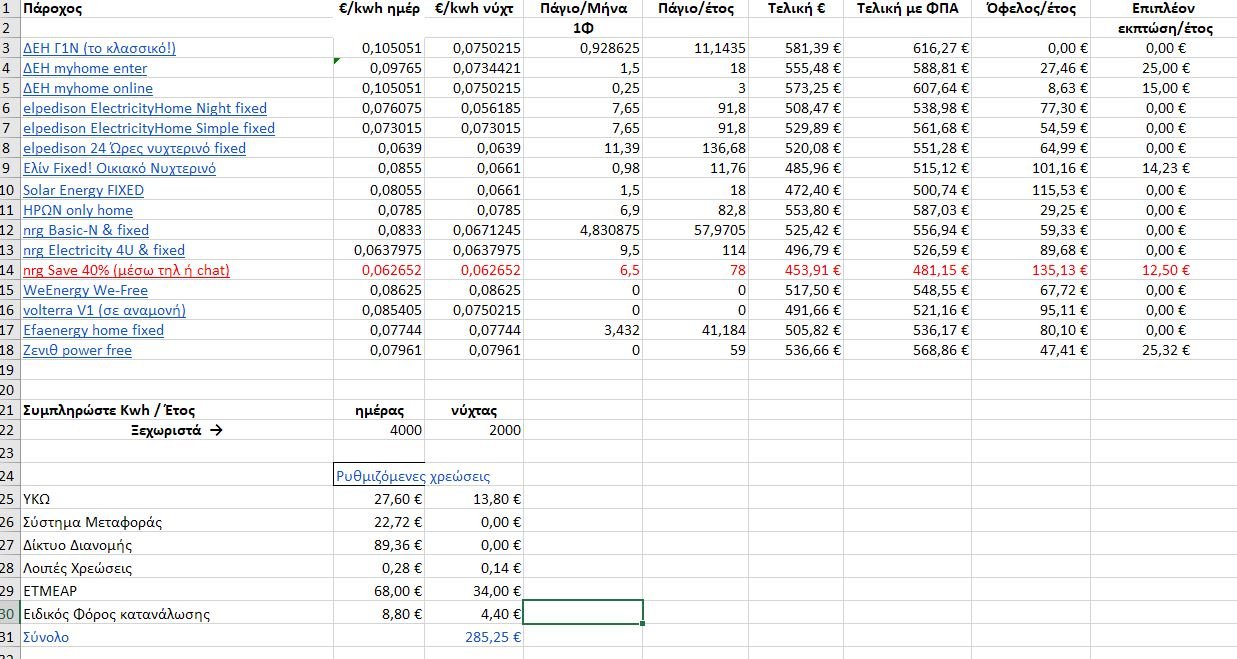
Task: Open the ΔΕΗ Γ1Ν (το κλασσικό!) link
Action: pyautogui.click(x=99, y=48)
